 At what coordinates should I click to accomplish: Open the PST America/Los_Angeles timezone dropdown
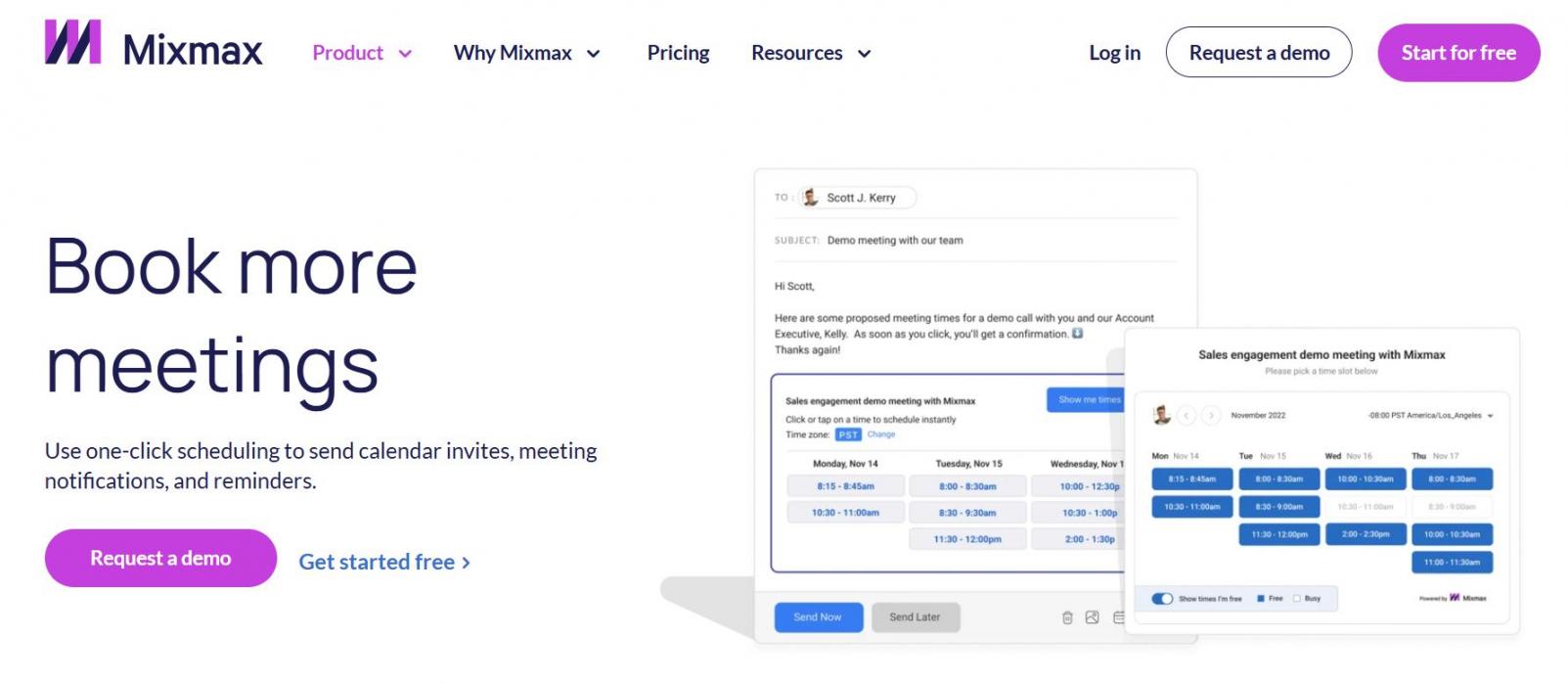coord(1431,416)
